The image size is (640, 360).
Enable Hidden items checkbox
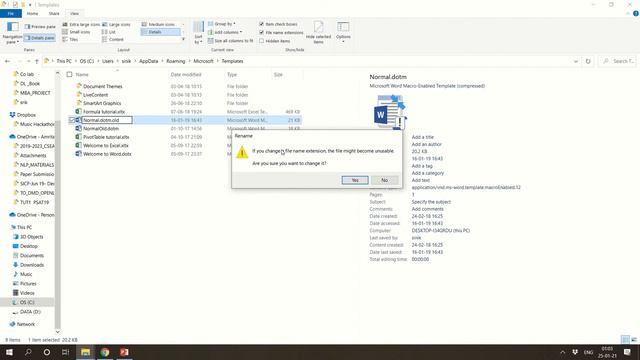262,41
